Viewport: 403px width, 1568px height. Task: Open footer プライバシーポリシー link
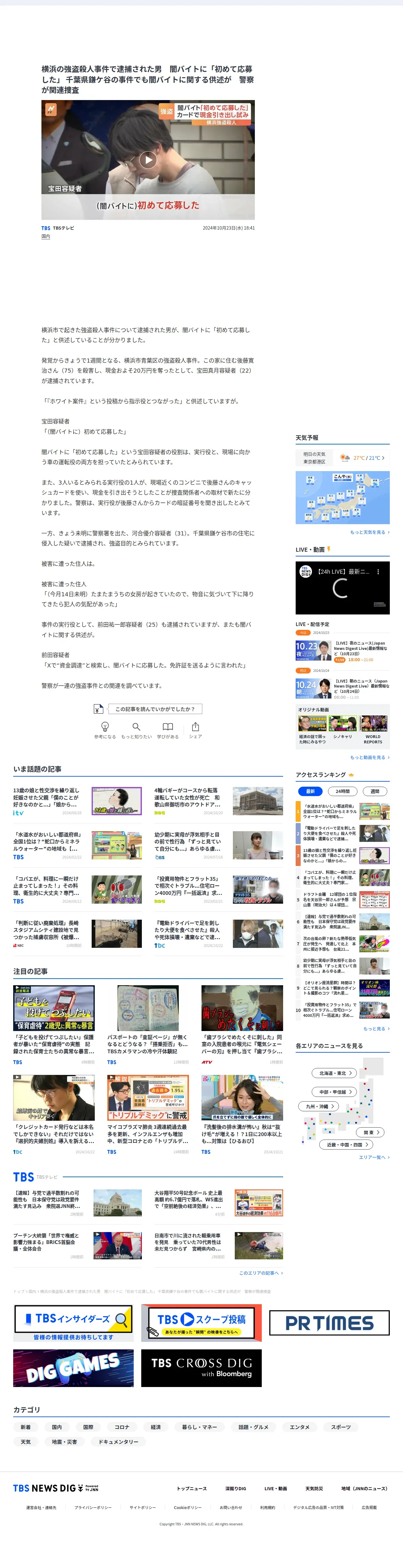click(x=93, y=1507)
